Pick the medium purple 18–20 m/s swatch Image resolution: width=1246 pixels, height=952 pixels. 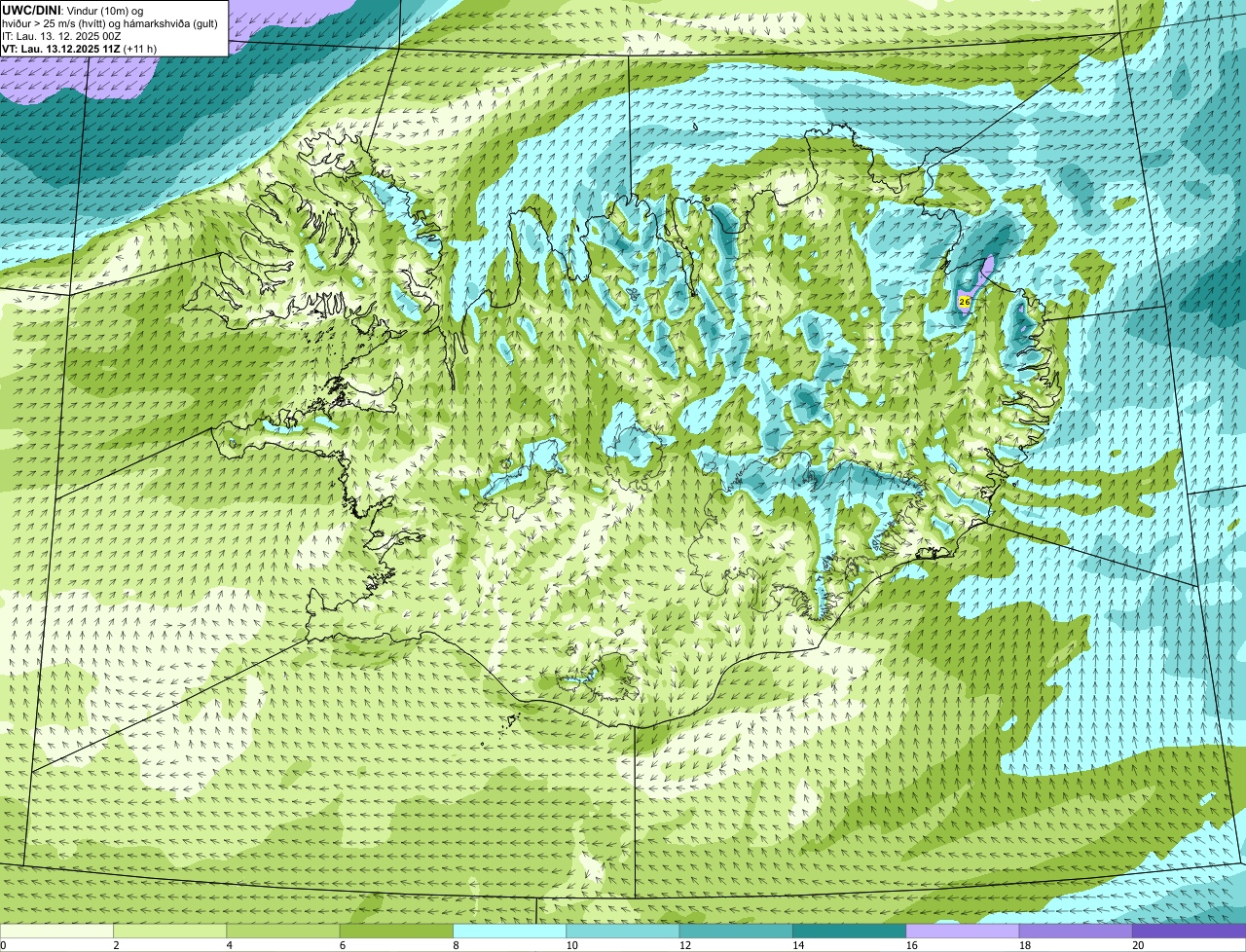pyautogui.click(x=1076, y=931)
